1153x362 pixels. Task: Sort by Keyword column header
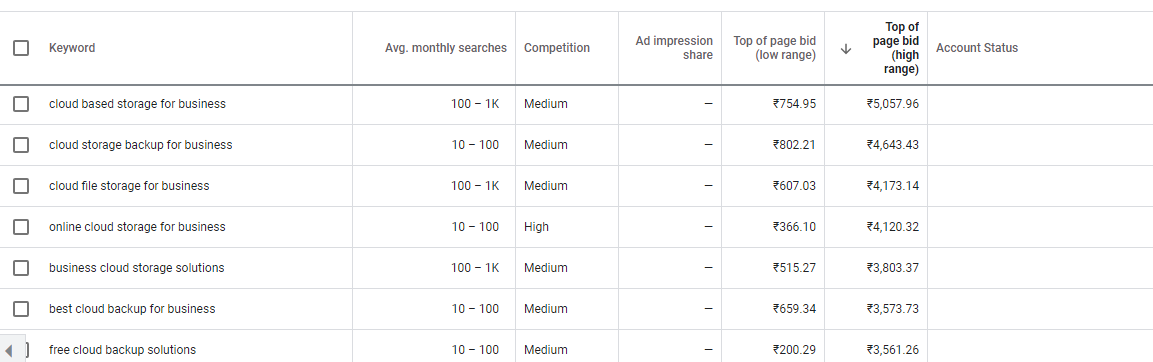point(72,48)
